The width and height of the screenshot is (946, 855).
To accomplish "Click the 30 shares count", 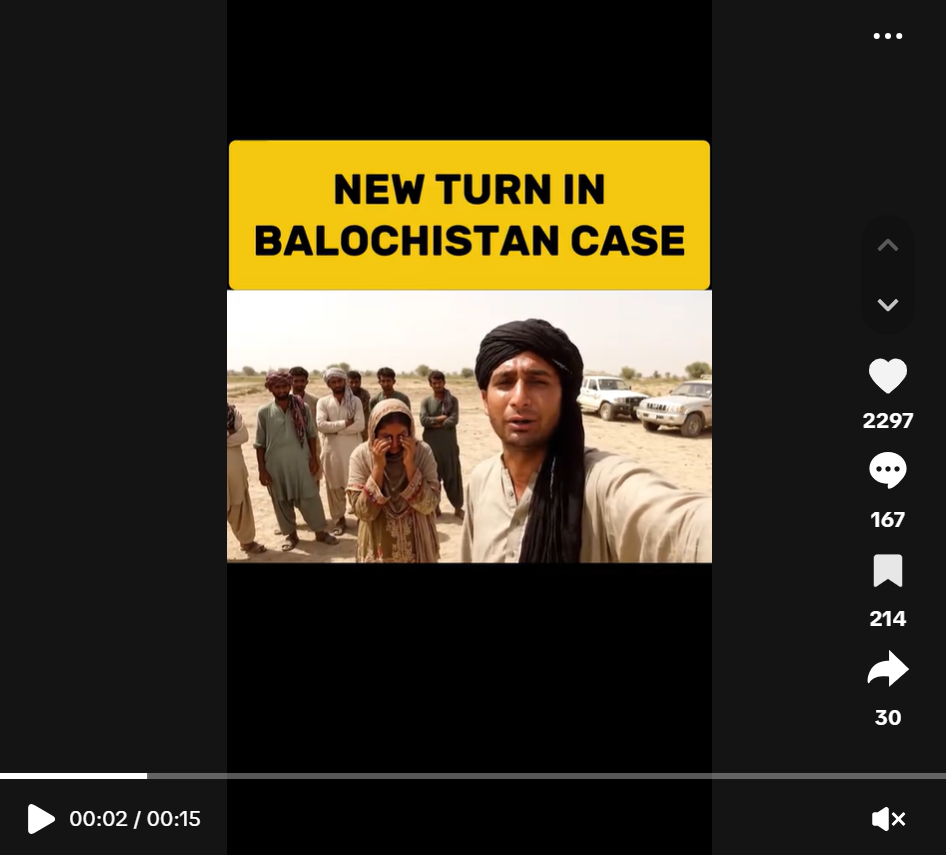I will (887, 717).
